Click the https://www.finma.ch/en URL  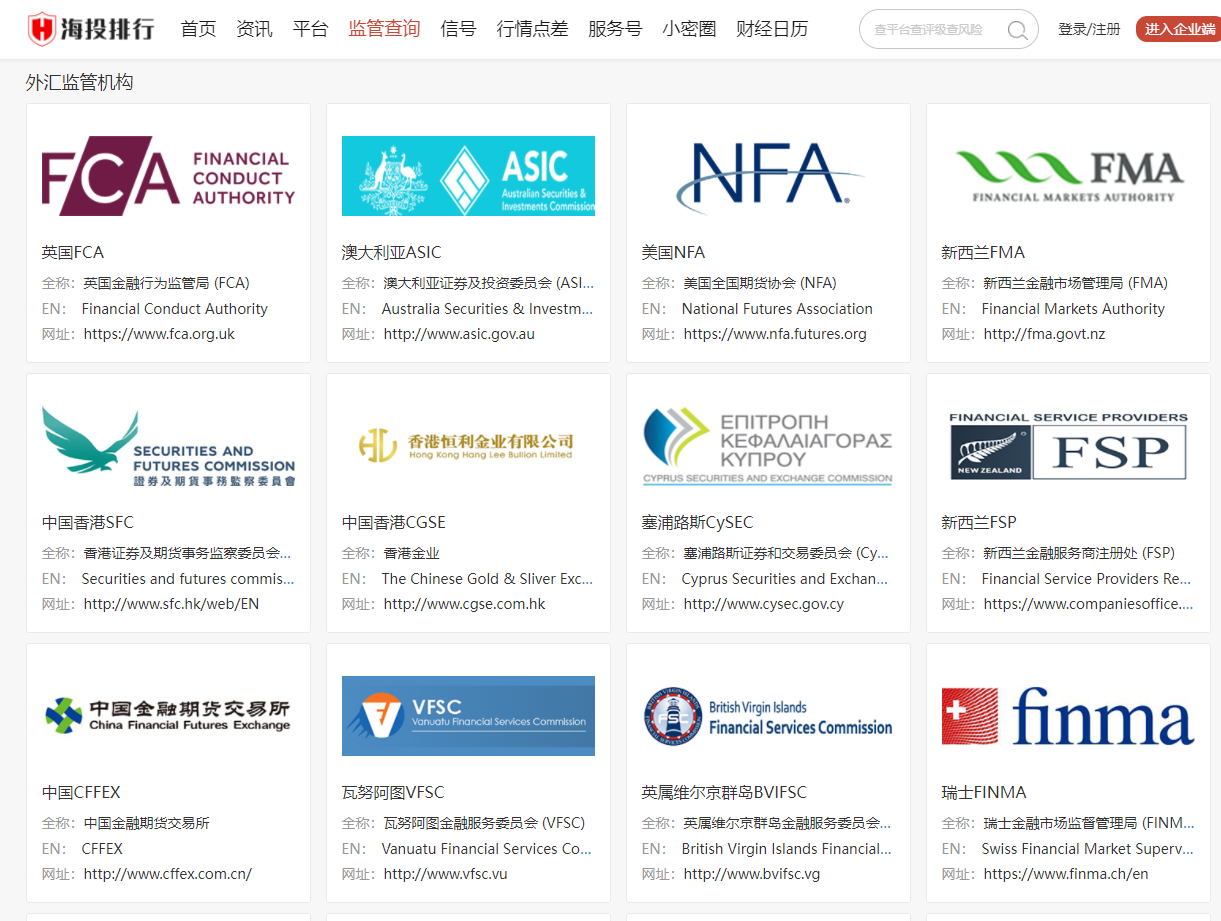pos(1066,874)
